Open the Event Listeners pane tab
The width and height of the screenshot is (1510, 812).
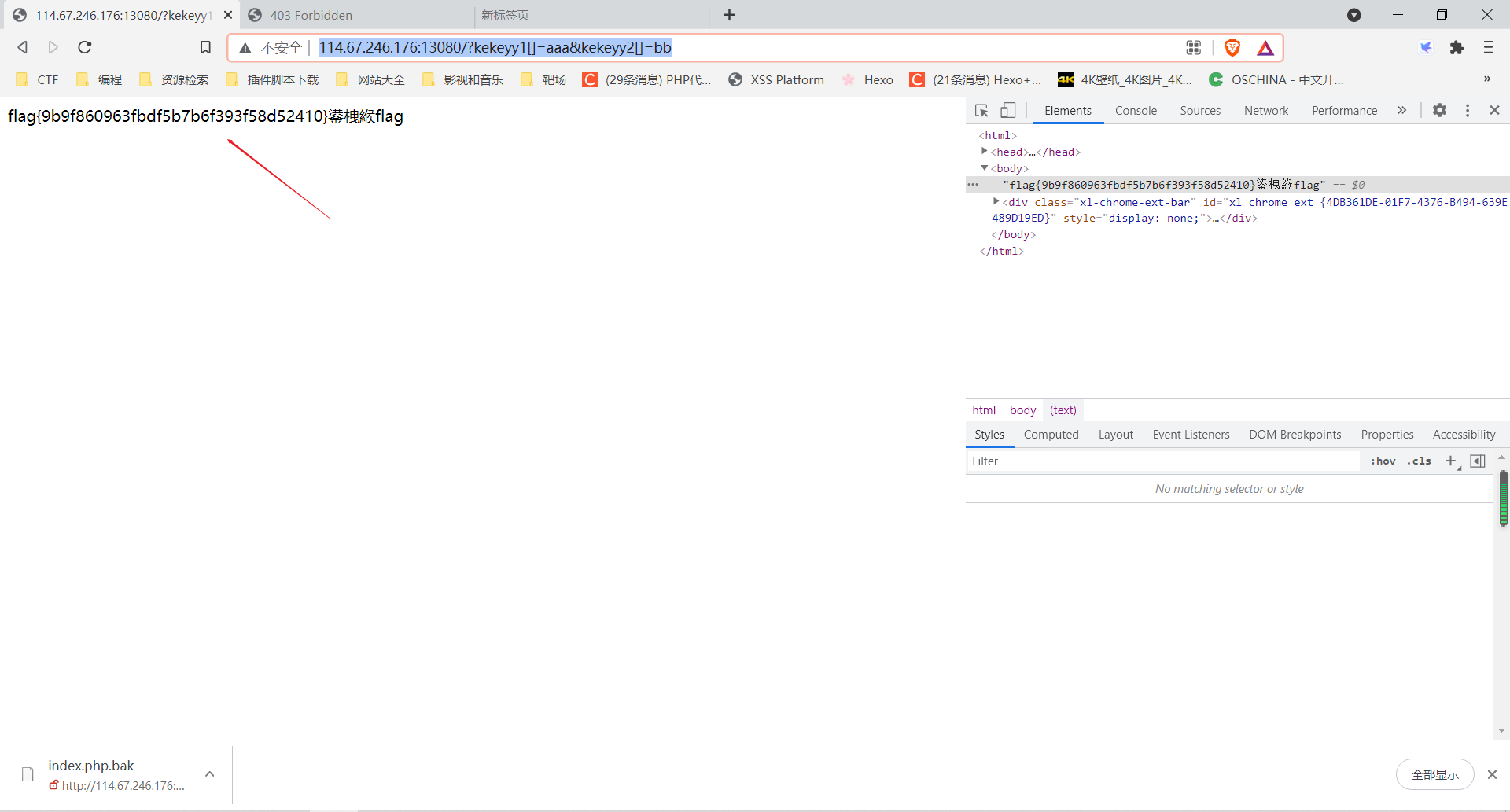coord(1191,435)
